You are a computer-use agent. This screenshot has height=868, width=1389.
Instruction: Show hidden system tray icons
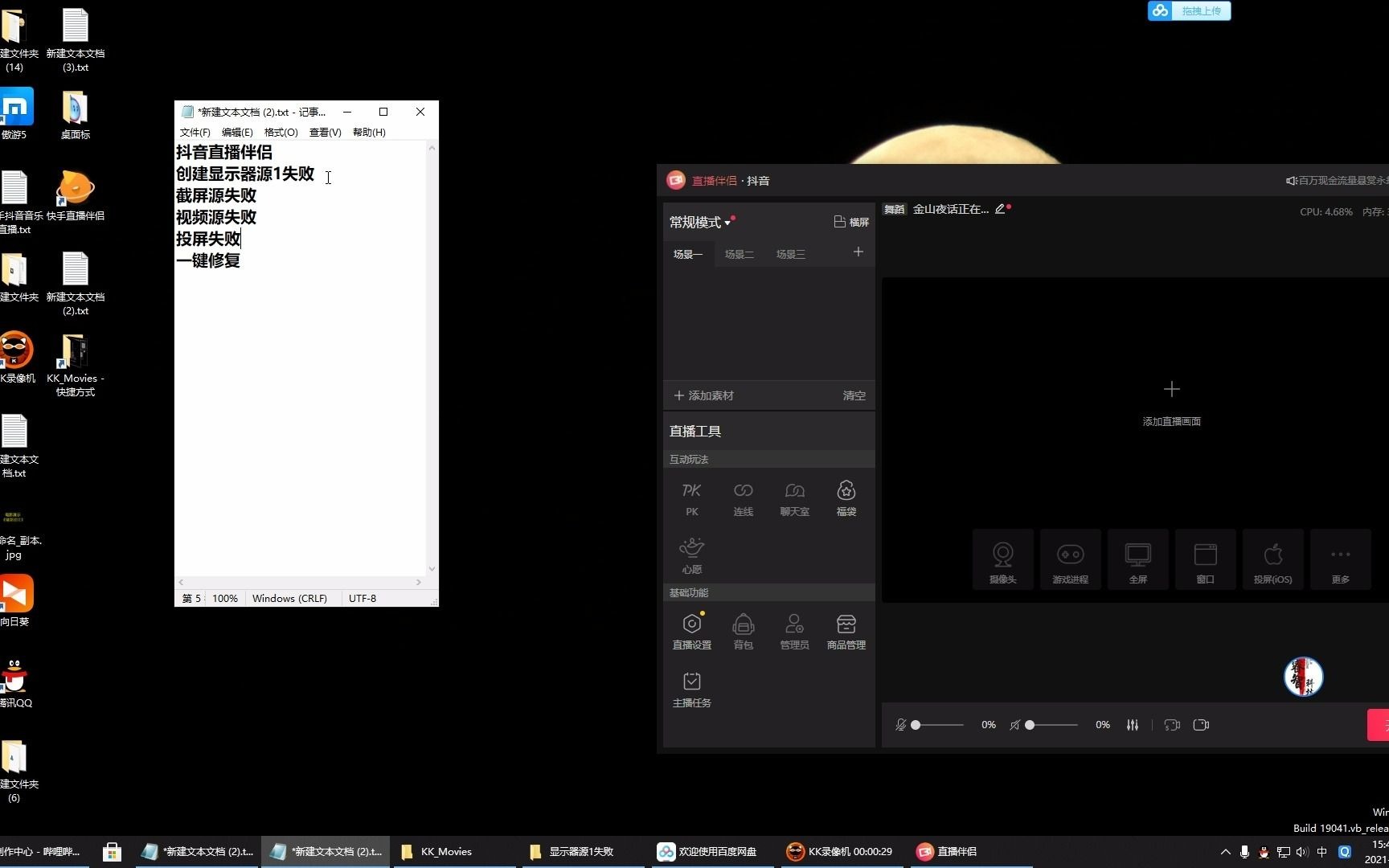(1225, 852)
